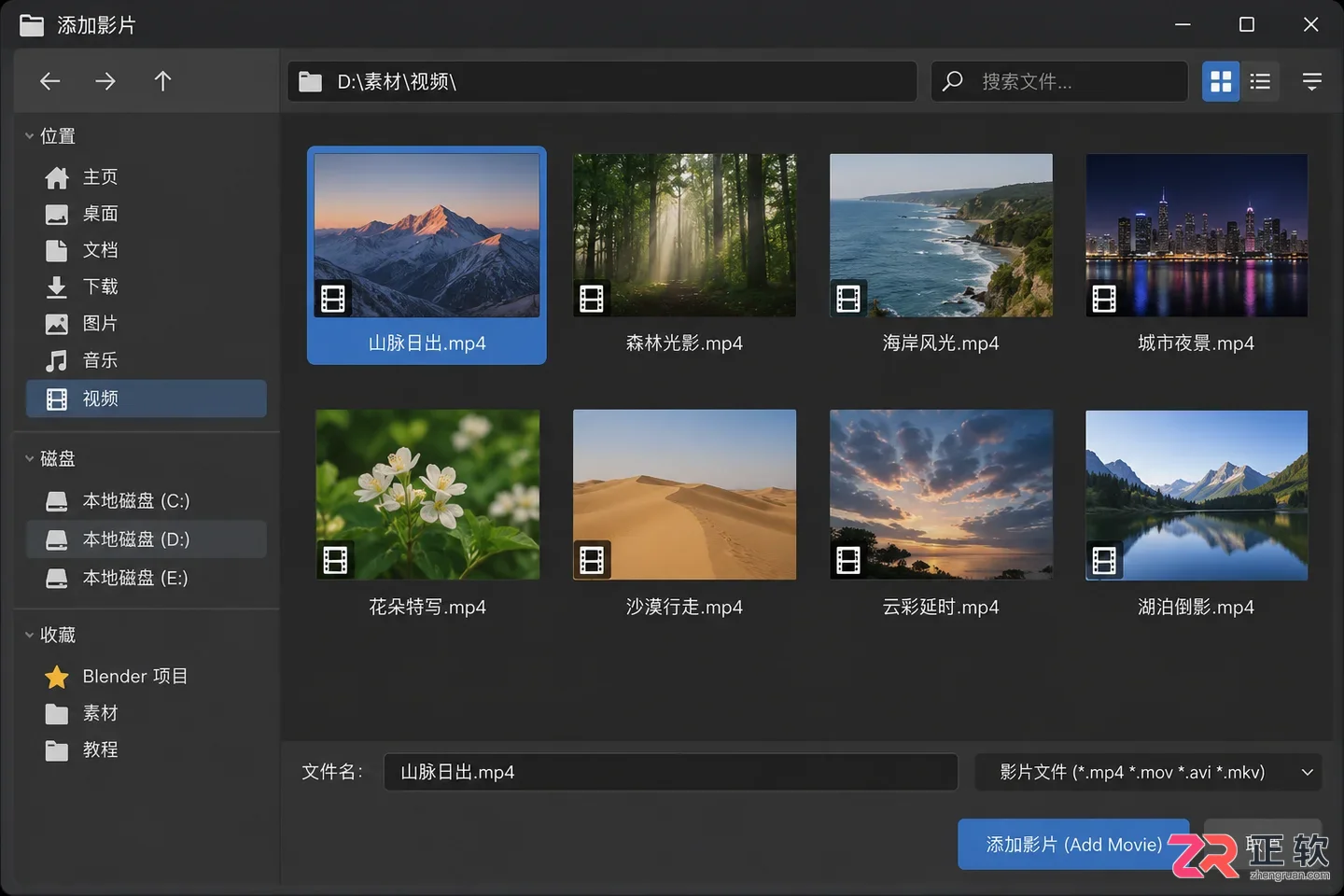Switch to list view

1260,81
